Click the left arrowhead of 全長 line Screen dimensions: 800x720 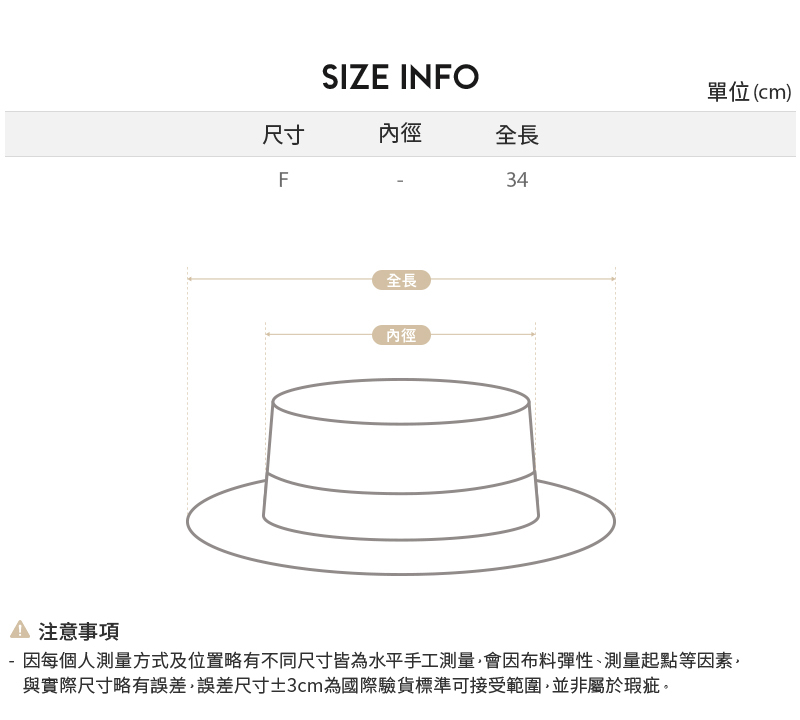[189, 279]
